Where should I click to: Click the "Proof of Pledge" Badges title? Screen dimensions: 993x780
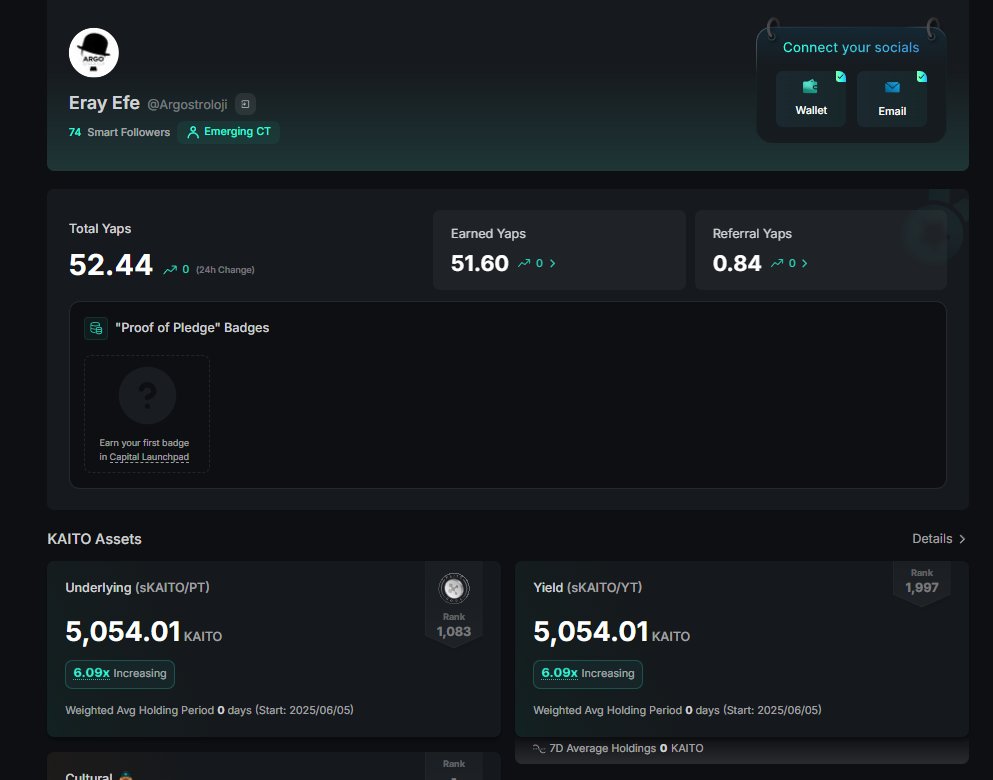(x=192, y=328)
